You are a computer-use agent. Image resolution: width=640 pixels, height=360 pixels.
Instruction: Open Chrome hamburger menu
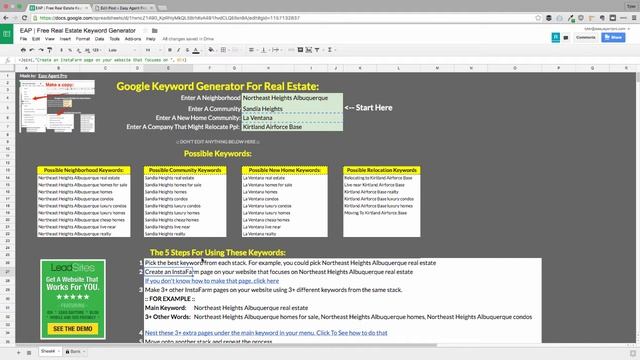(x=634, y=18)
